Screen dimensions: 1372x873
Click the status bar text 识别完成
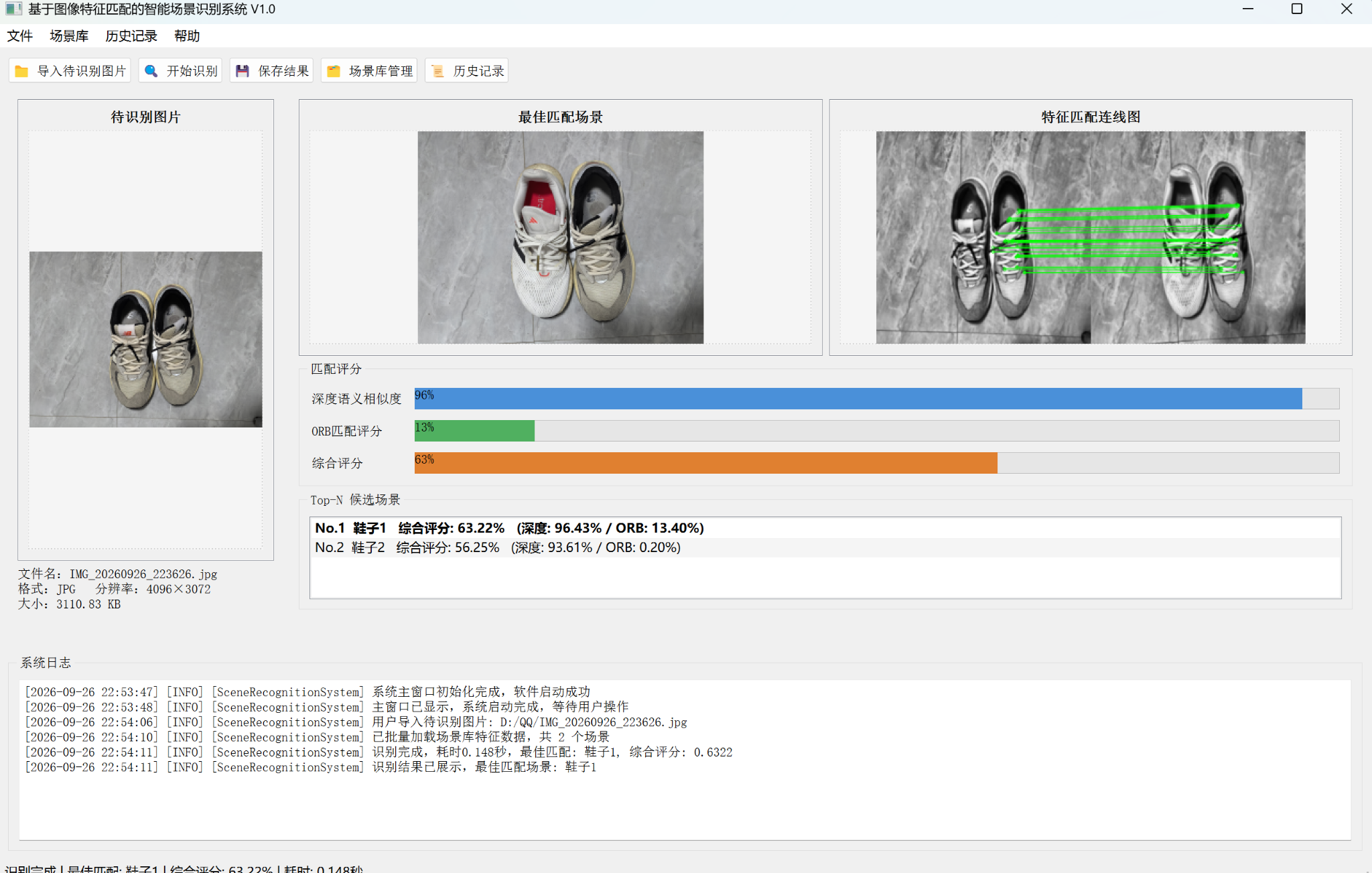click(x=30, y=868)
